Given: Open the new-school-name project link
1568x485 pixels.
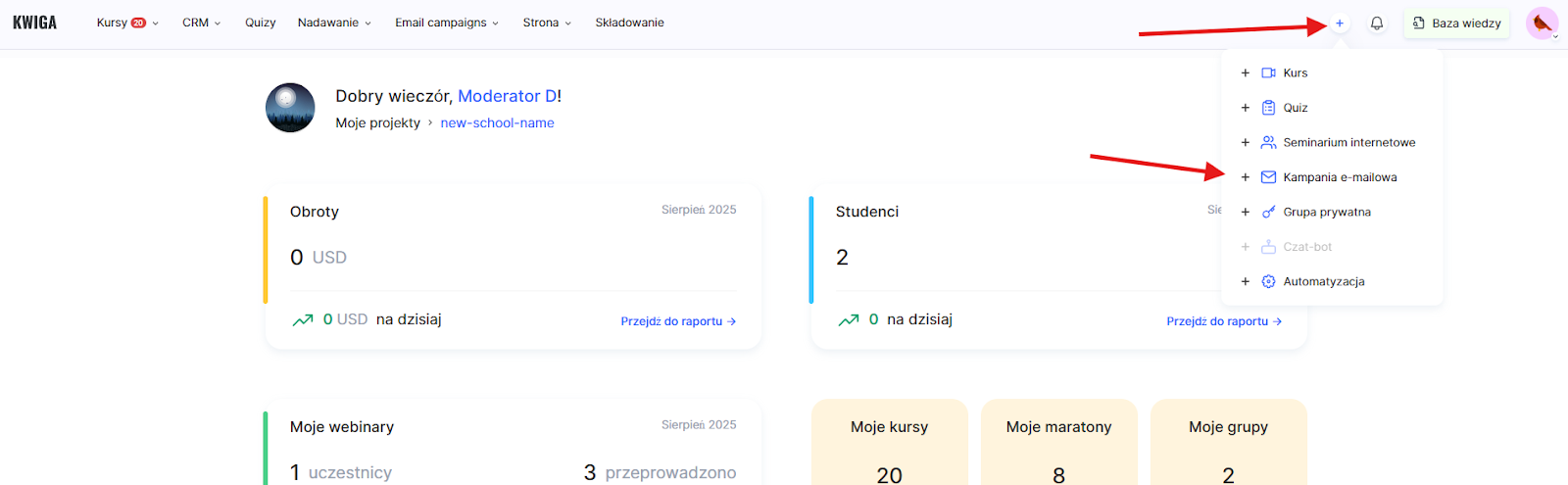Looking at the screenshot, I should [497, 123].
